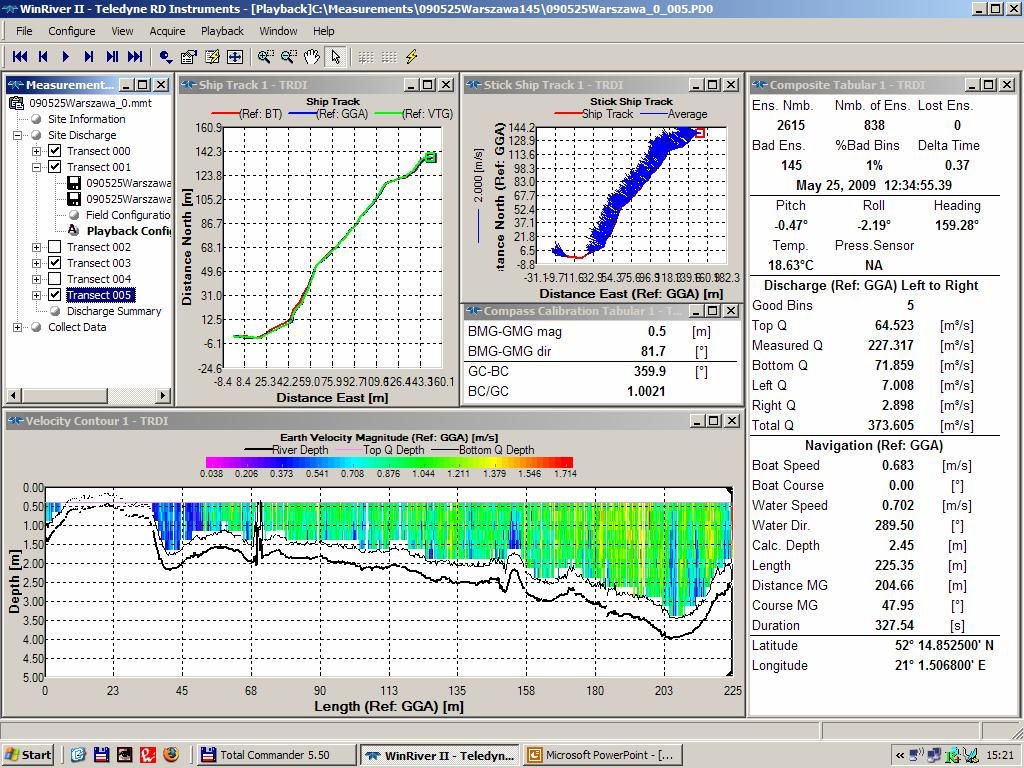Click the first dotted grid toolbar icon

pyautogui.click(x=366, y=57)
